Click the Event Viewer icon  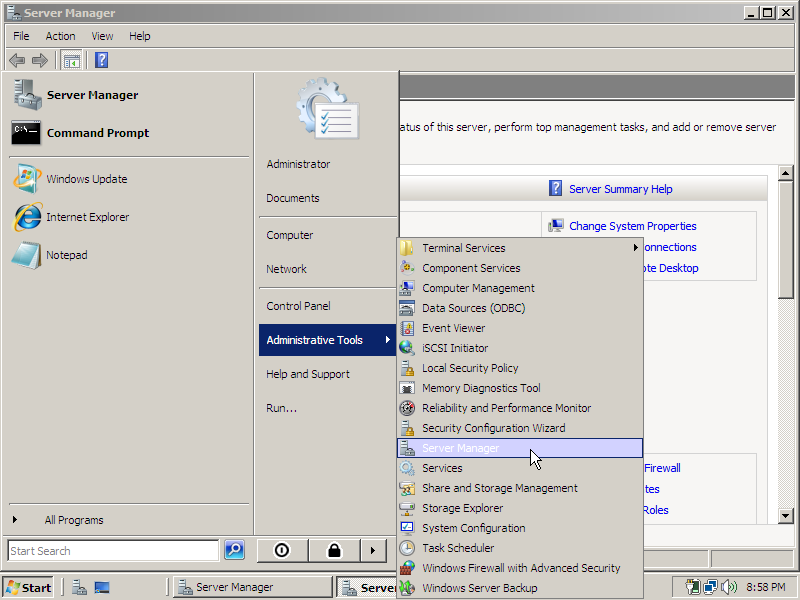pos(407,328)
